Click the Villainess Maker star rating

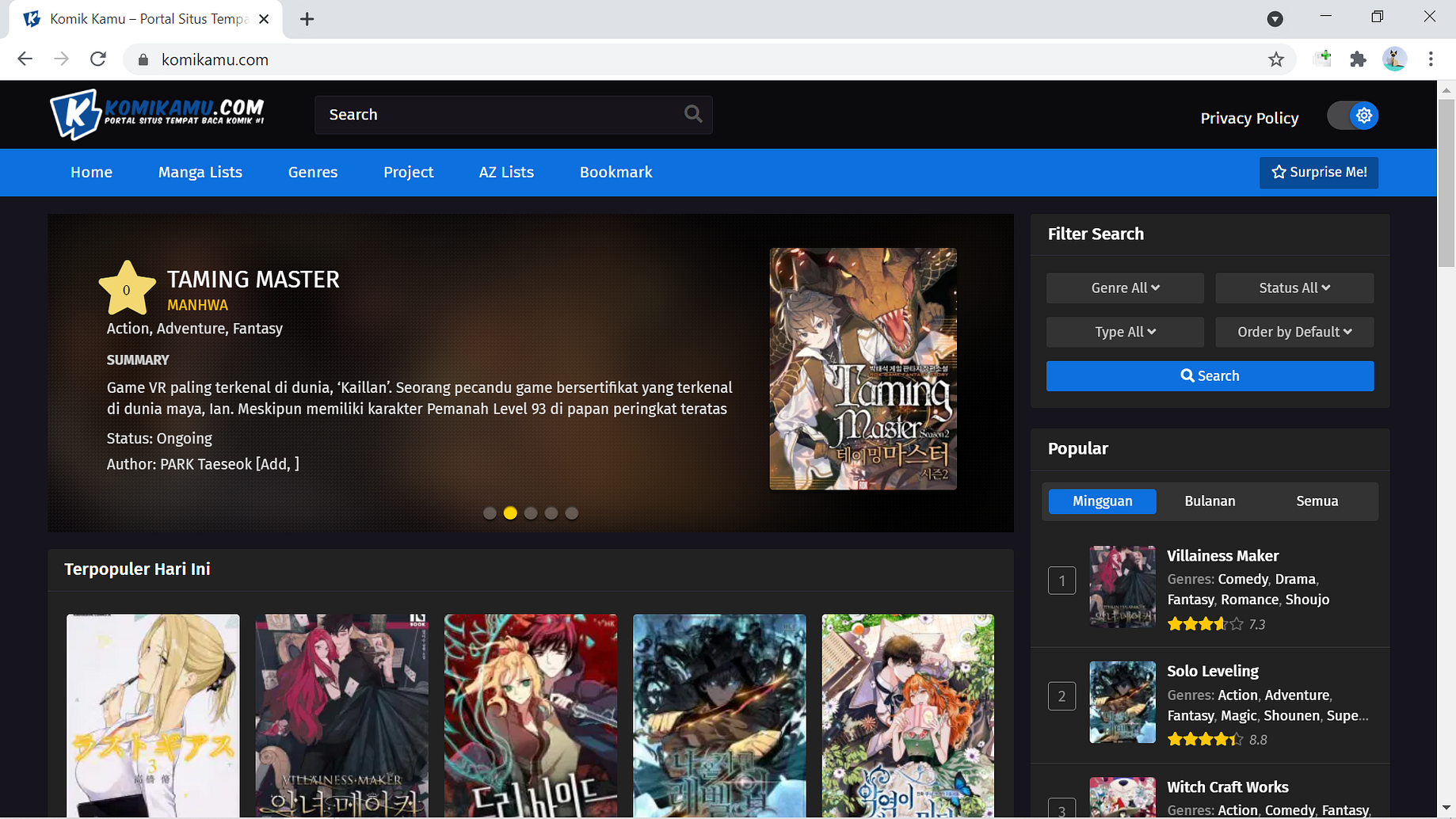pos(1205,624)
